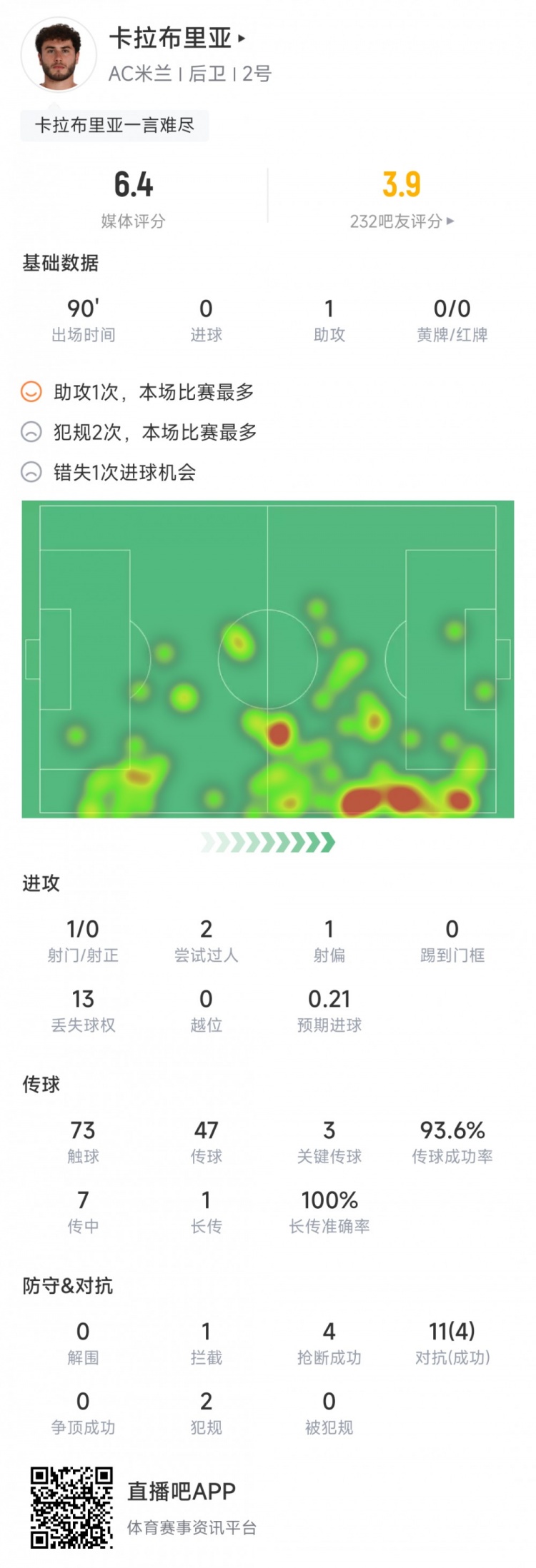Click the 6.4 media rating score
This screenshot has width=536, height=1568.
pyautogui.click(x=134, y=185)
